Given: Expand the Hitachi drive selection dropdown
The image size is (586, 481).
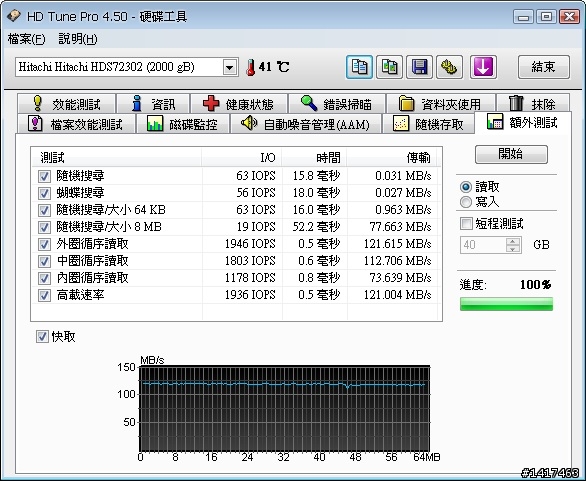Looking at the screenshot, I should tap(229, 68).
